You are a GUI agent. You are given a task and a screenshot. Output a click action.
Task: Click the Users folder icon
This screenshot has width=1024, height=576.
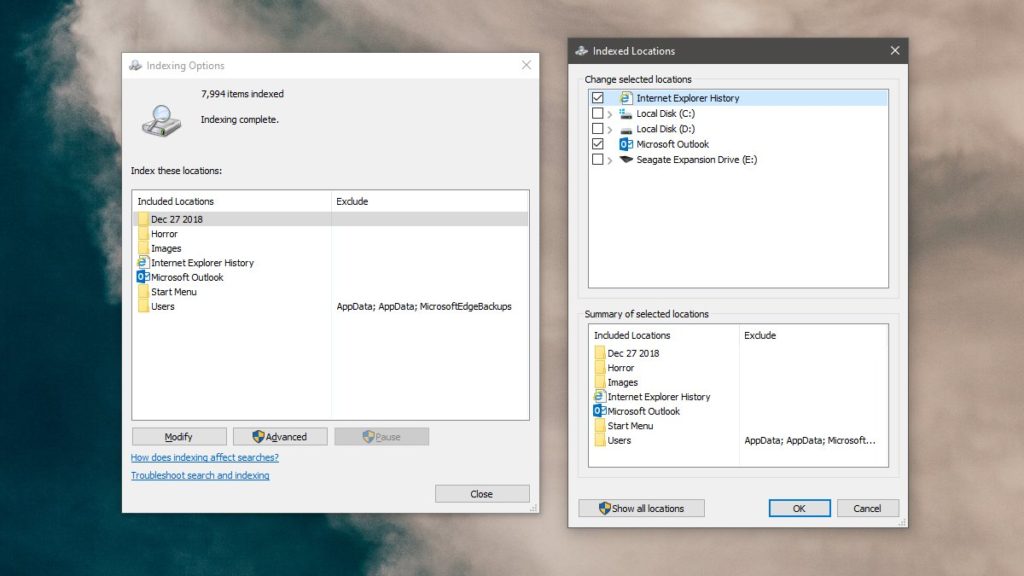point(146,306)
